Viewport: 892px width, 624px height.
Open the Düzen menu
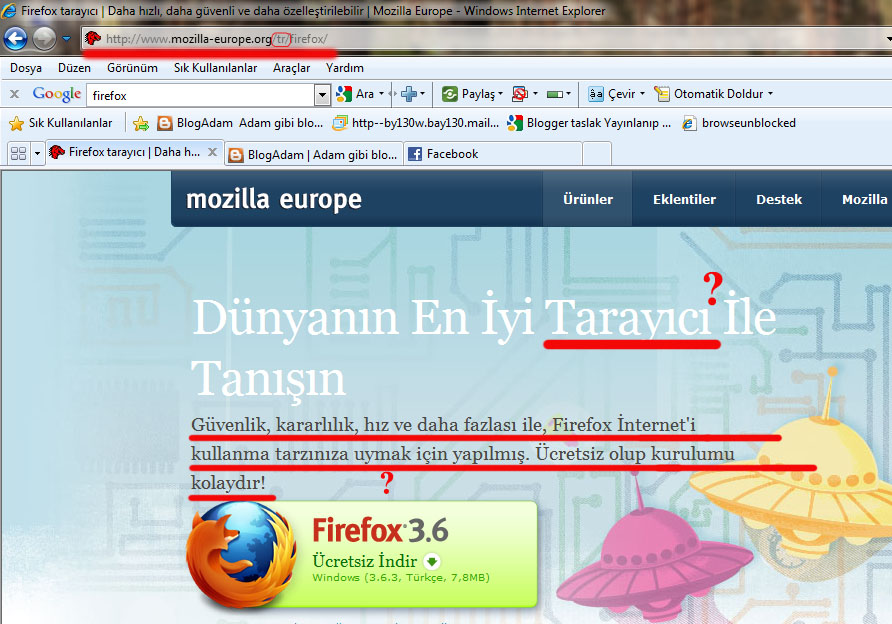tap(74, 68)
